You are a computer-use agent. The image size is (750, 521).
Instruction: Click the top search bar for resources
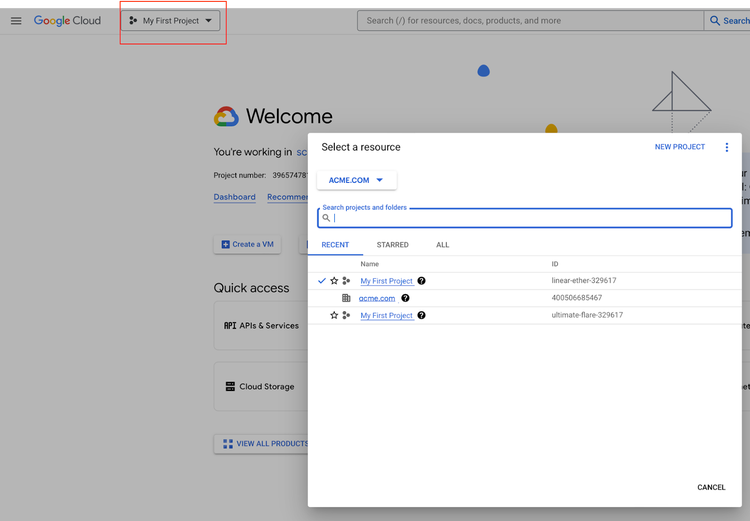pos(530,21)
